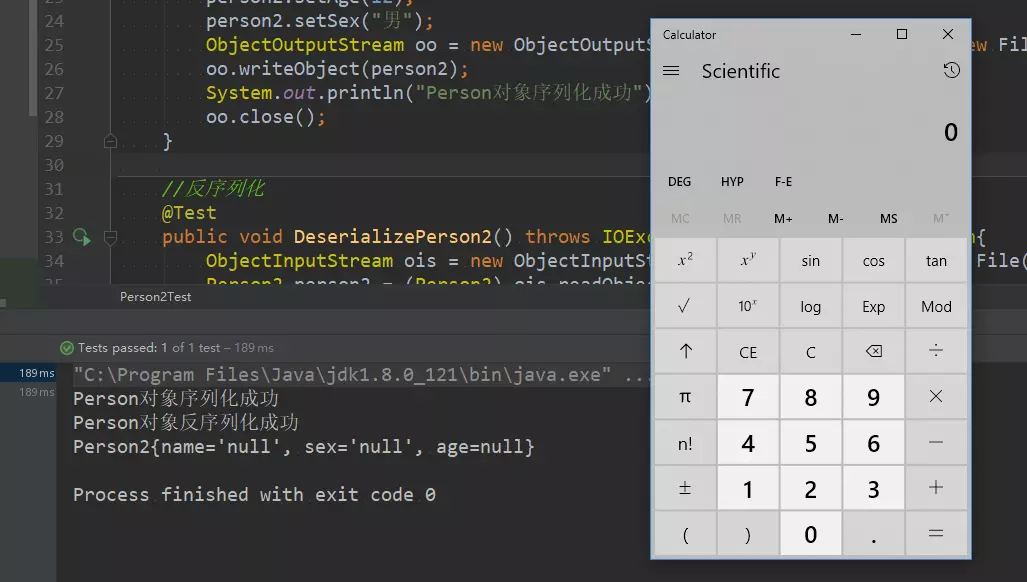Click the open parenthesis button
The height and width of the screenshot is (582, 1027).
click(685, 534)
